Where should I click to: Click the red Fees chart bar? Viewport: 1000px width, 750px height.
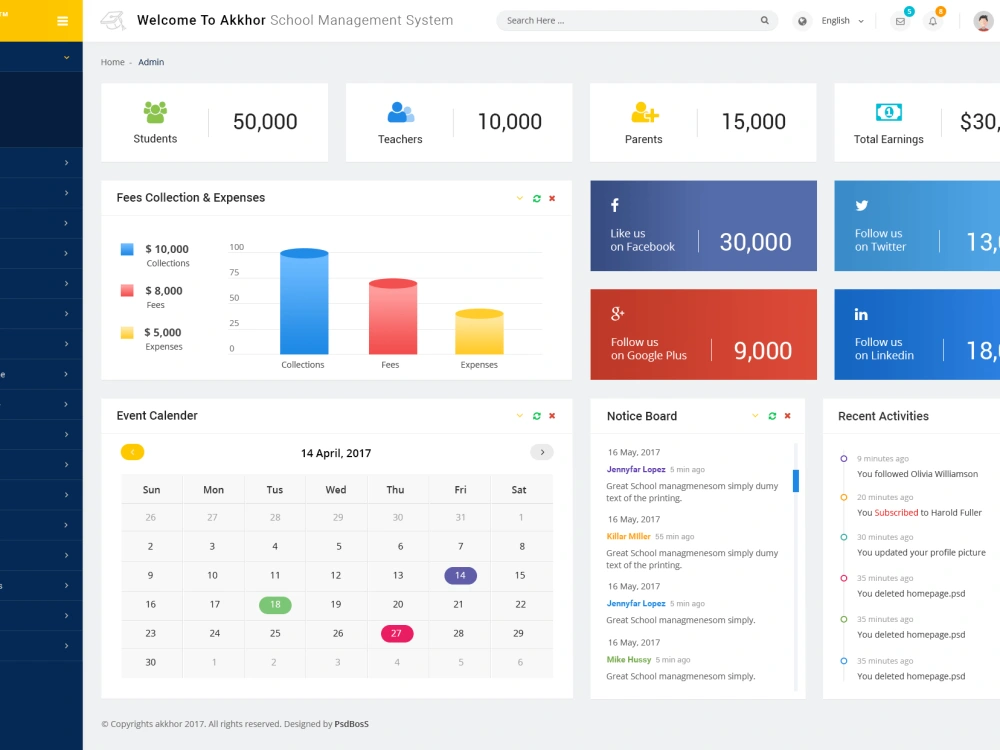point(393,316)
